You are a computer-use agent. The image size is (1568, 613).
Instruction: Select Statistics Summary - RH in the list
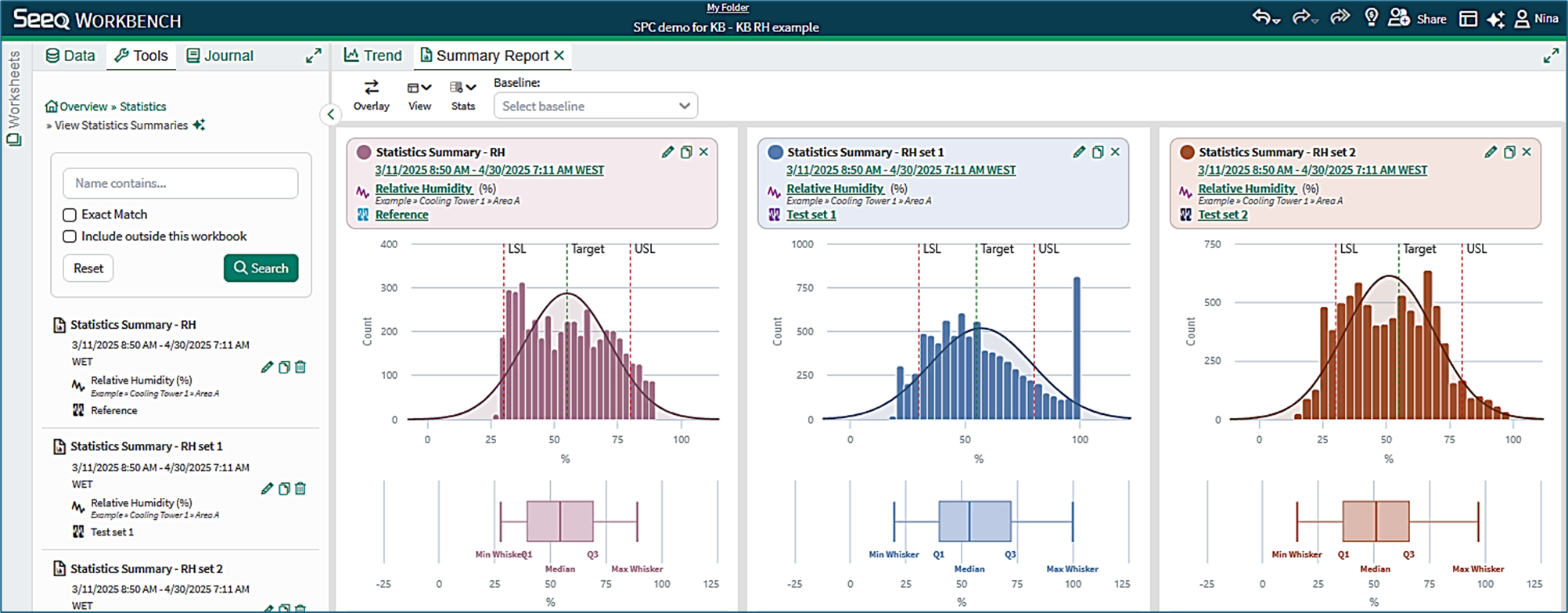[133, 324]
